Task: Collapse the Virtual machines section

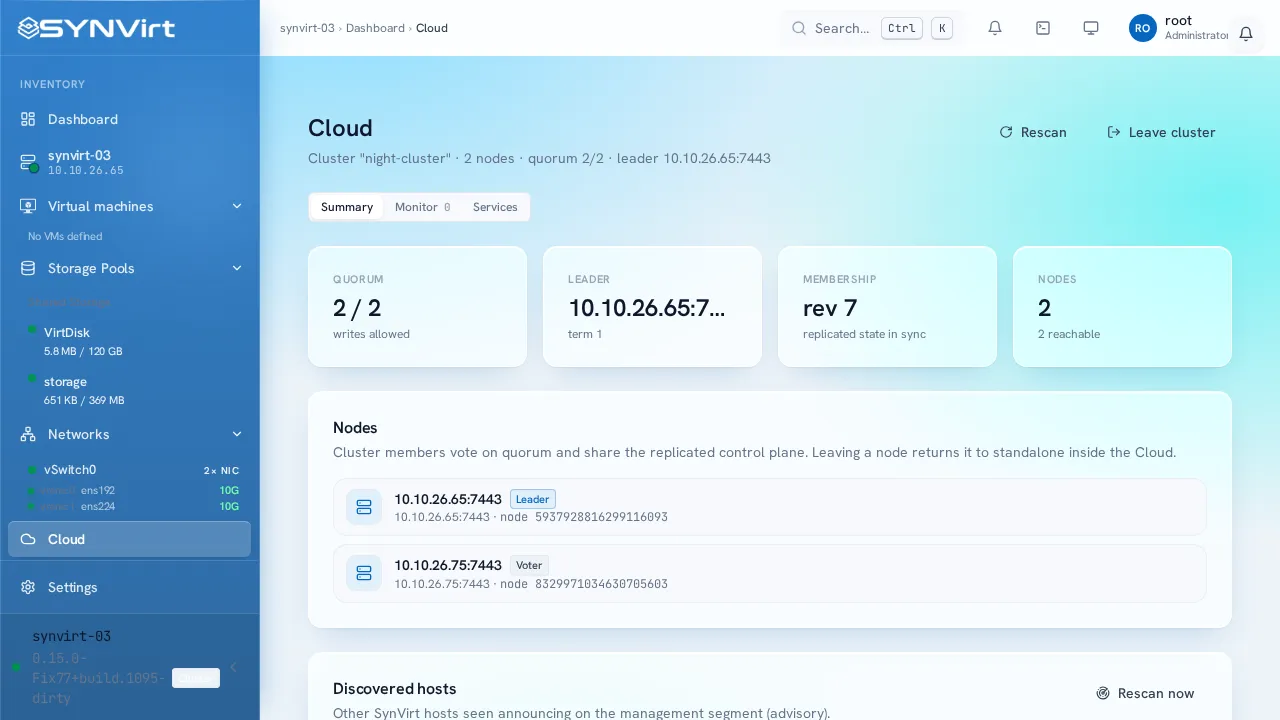Action: click(237, 206)
